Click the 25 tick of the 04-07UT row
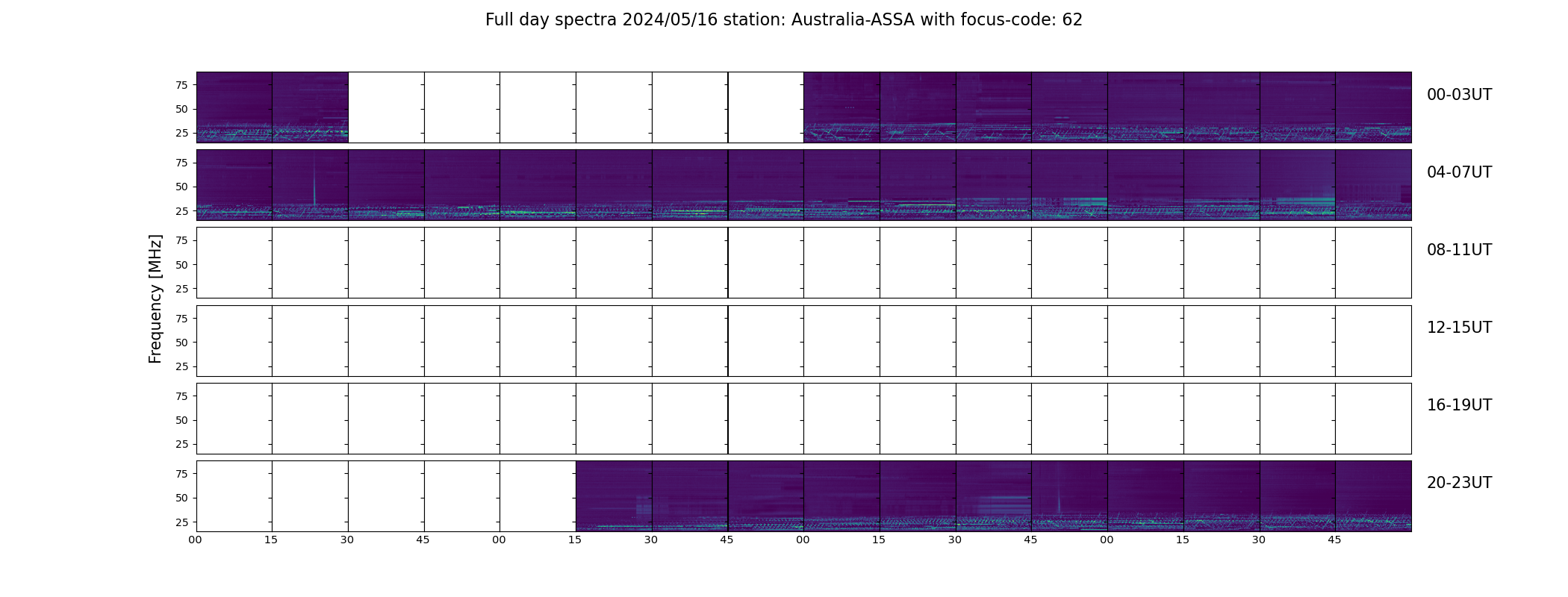The height and width of the screenshot is (597, 1568). point(181,211)
